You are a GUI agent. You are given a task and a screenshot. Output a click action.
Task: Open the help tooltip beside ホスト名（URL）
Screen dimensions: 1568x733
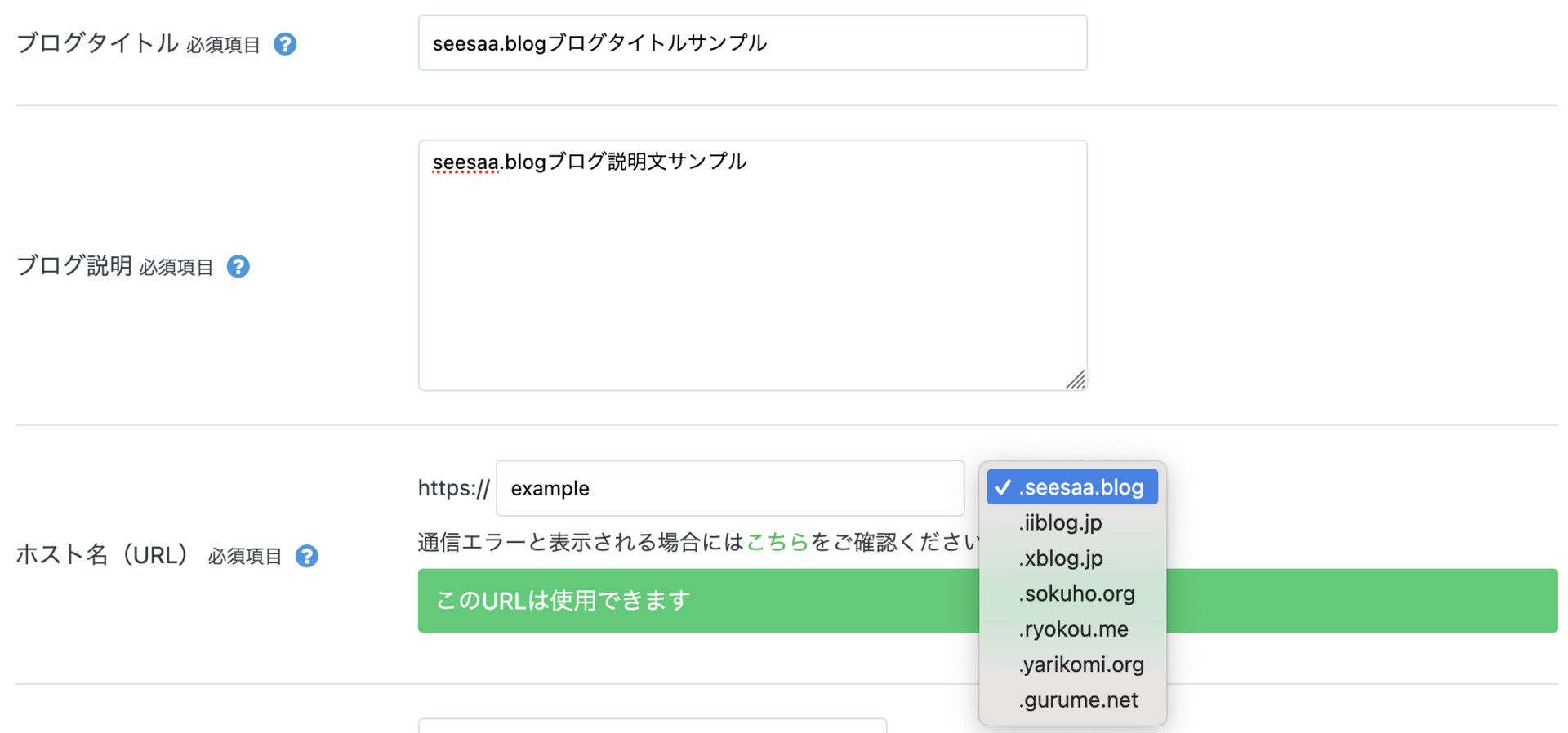[x=306, y=556]
